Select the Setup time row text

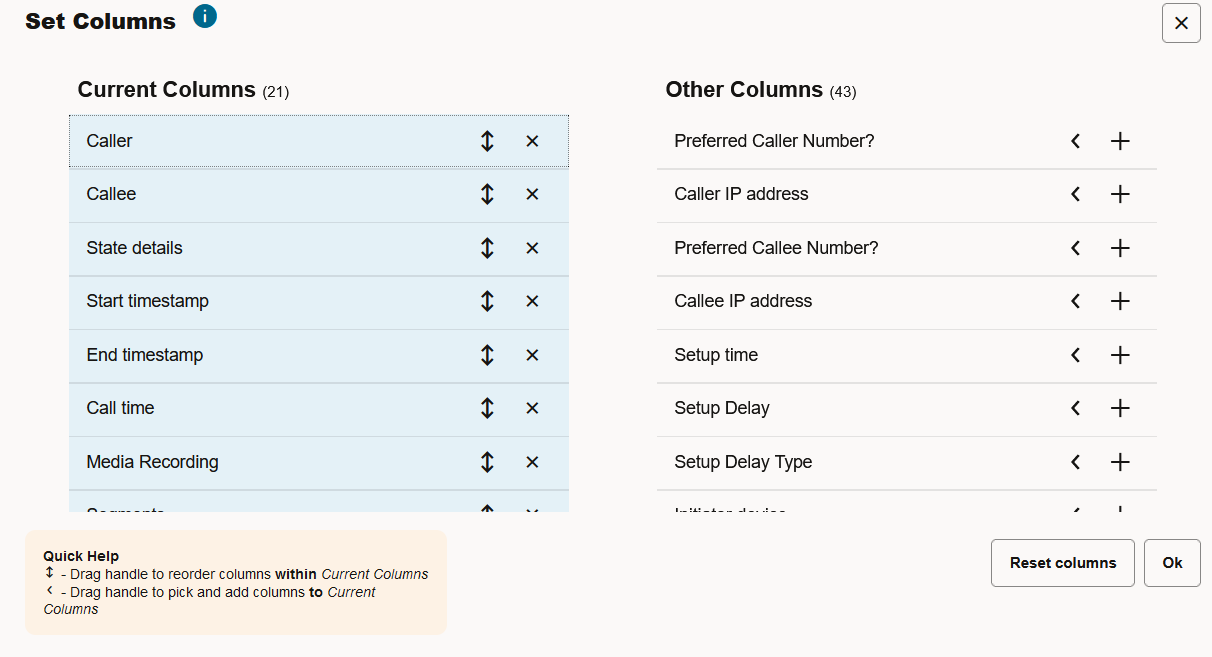[x=717, y=355]
